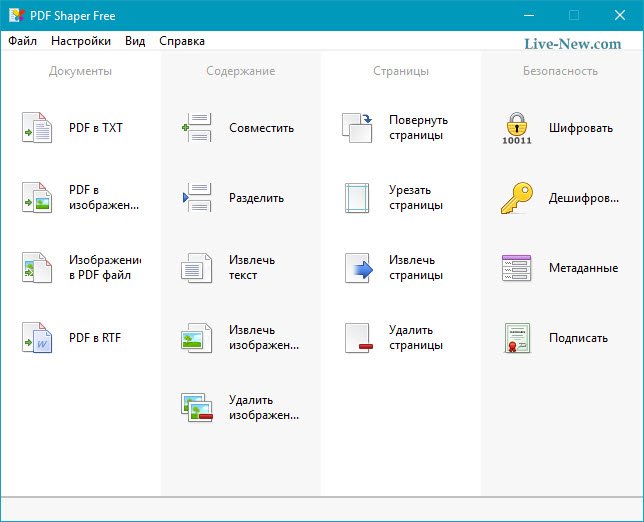Image resolution: width=644 pixels, height=522 pixels.
Task: Open the Настройки menu
Action: [81, 41]
